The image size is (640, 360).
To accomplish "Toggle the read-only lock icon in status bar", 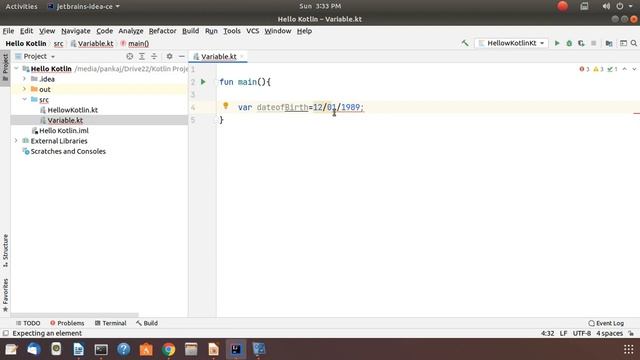I will coord(631,333).
